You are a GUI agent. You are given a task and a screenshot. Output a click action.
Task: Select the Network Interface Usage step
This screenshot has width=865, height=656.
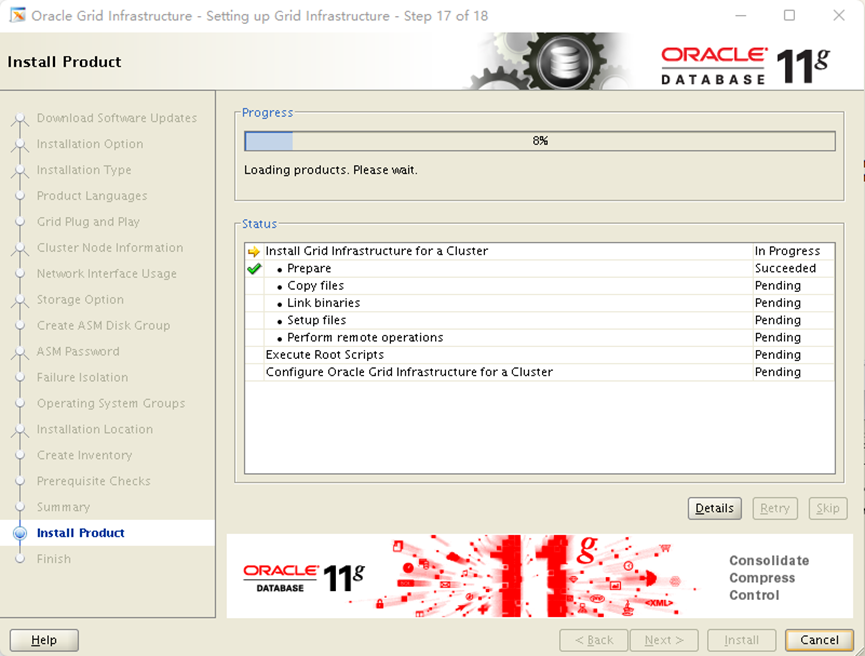(x=106, y=274)
